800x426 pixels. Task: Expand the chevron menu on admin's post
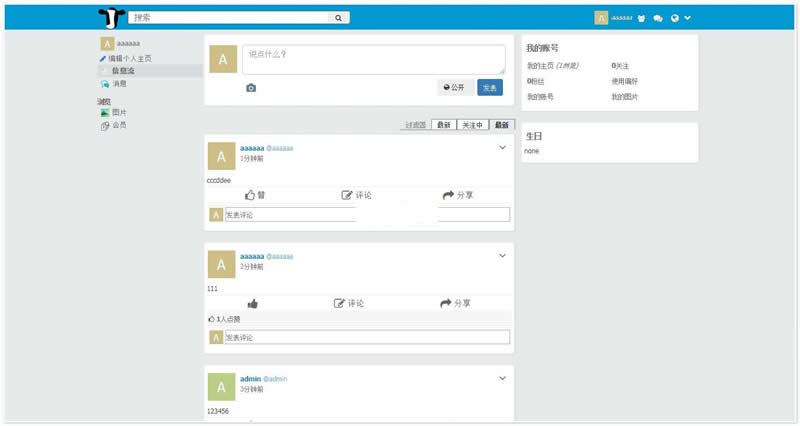[502, 378]
